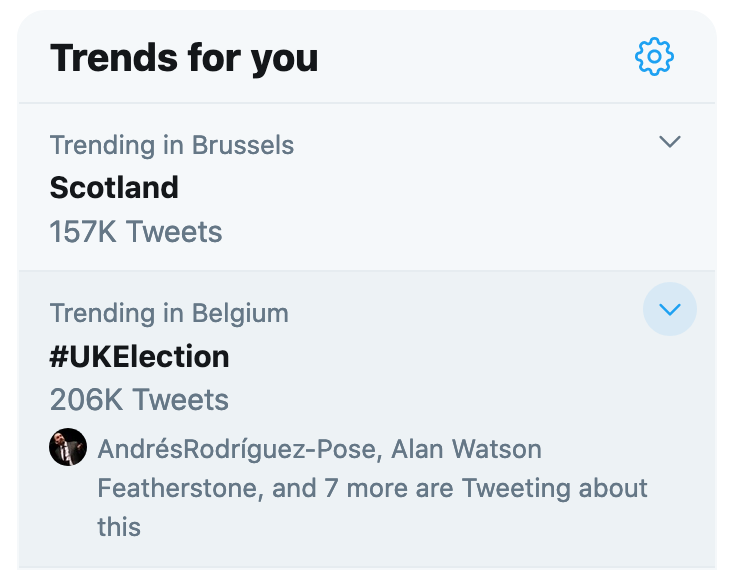742x570 pixels.
Task: Click the "Trends for you" heading
Action: click(184, 58)
